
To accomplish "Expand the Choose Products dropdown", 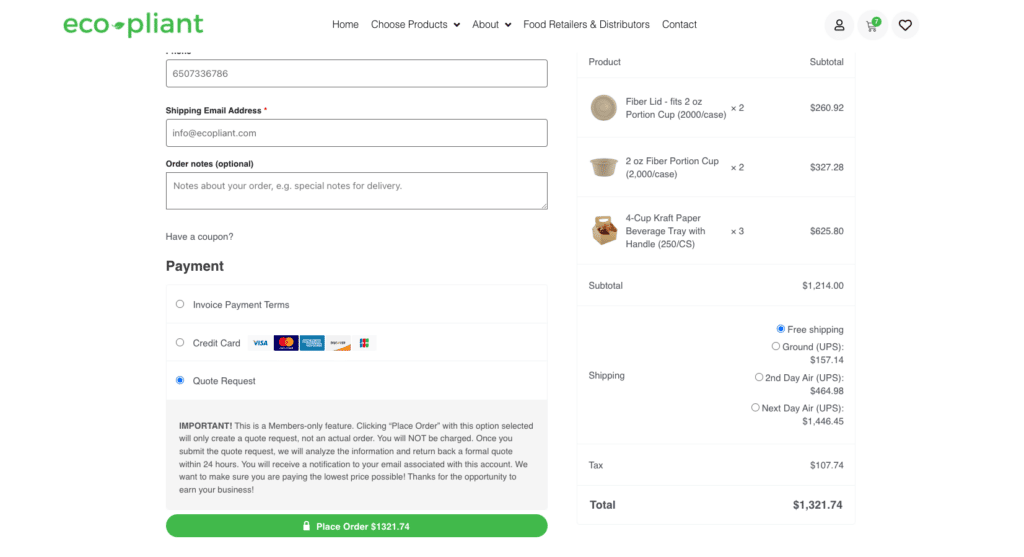I will (x=415, y=25).
